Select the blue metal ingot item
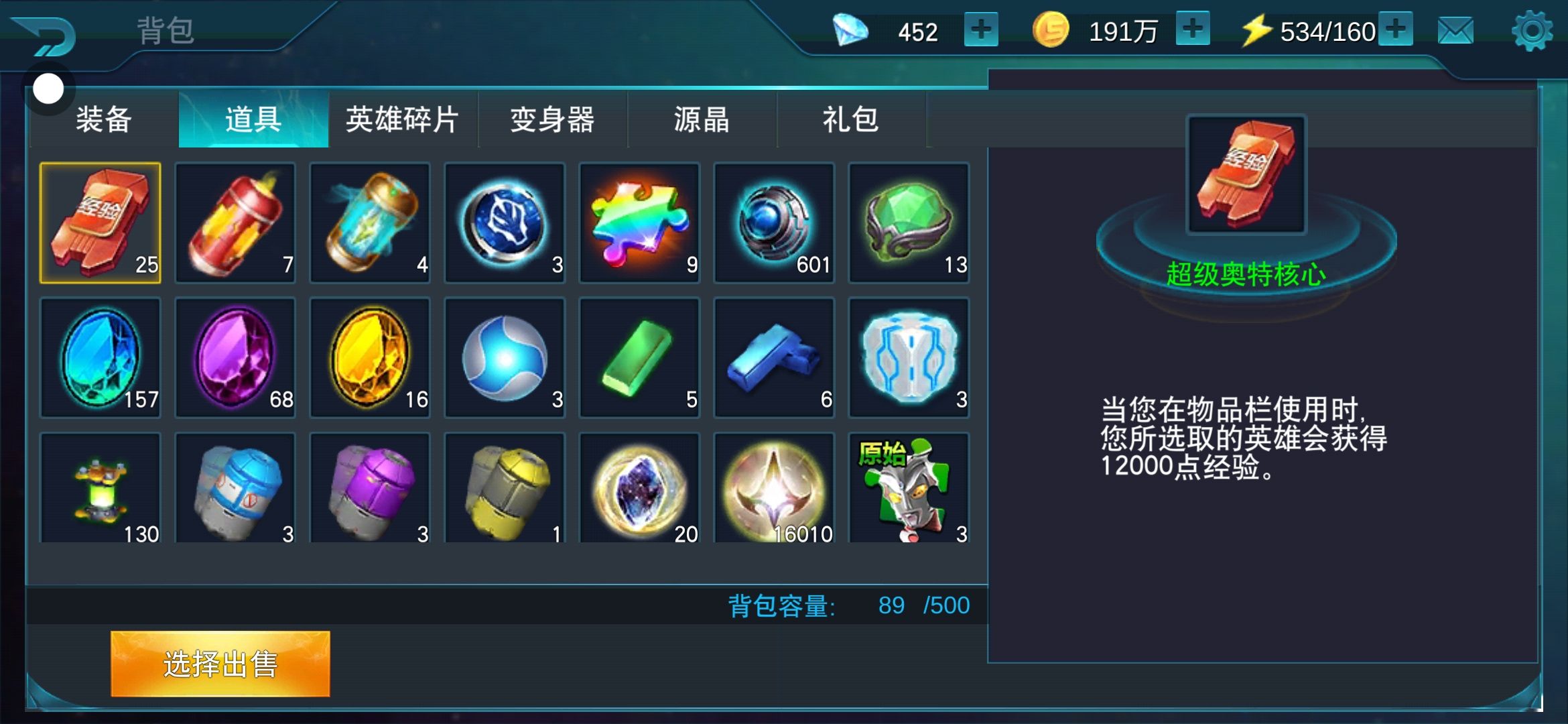This screenshot has width=1568, height=724. [x=774, y=357]
